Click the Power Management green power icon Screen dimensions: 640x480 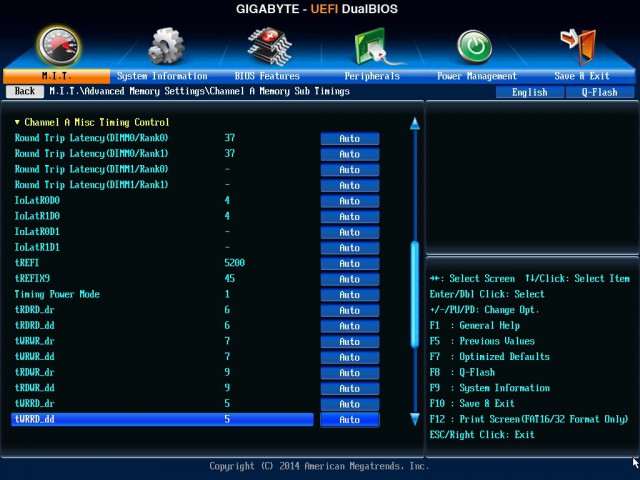(x=474, y=47)
